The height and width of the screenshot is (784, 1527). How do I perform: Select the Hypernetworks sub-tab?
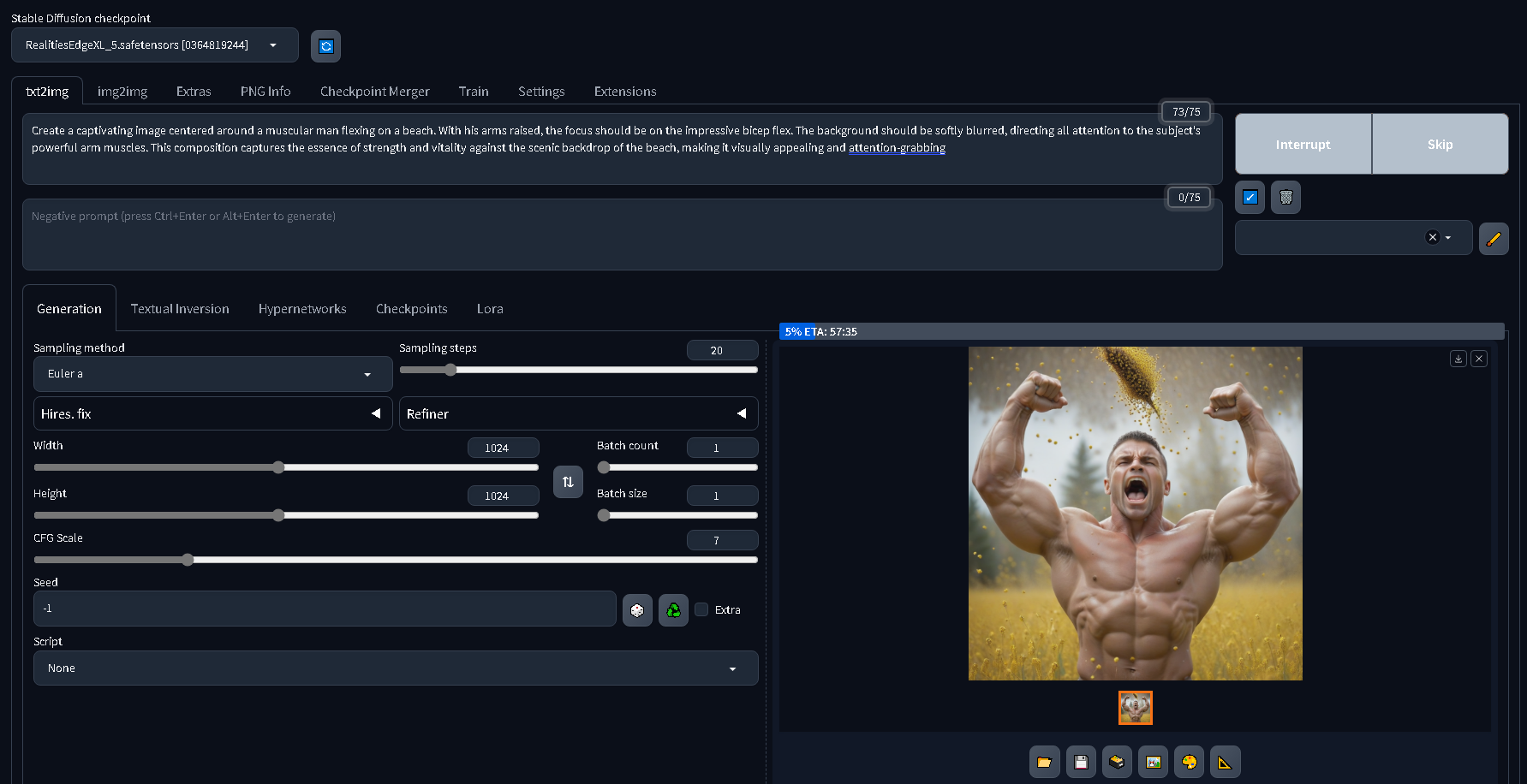click(x=302, y=309)
